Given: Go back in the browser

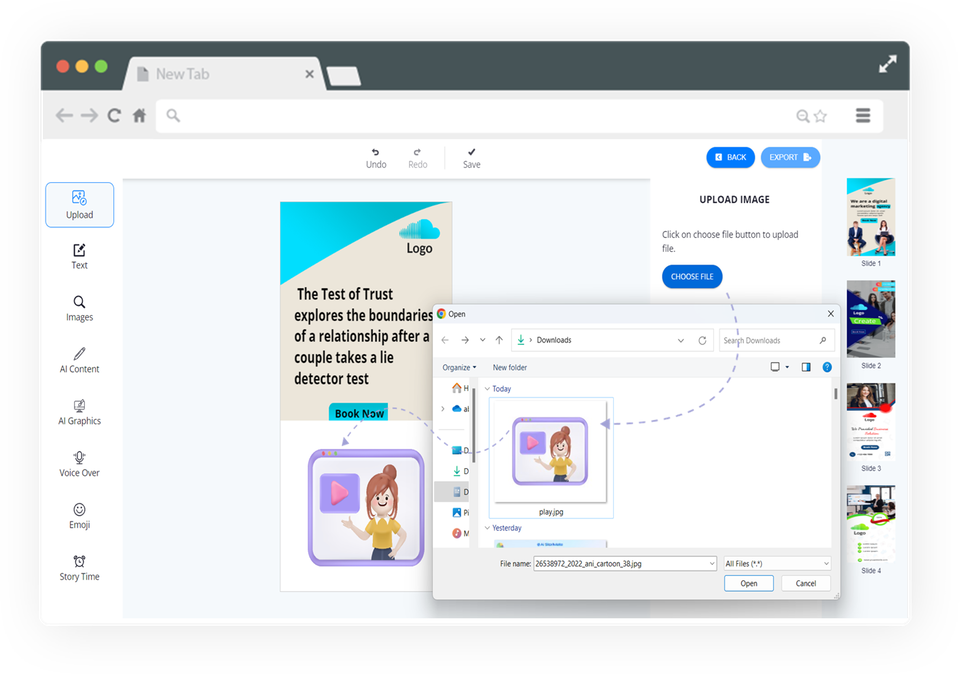Looking at the screenshot, I should 64,115.
